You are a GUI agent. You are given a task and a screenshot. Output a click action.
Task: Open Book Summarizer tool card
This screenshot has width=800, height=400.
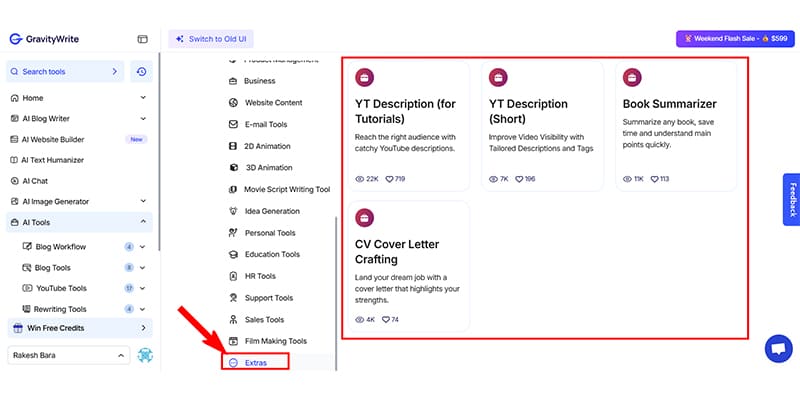point(677,126)
